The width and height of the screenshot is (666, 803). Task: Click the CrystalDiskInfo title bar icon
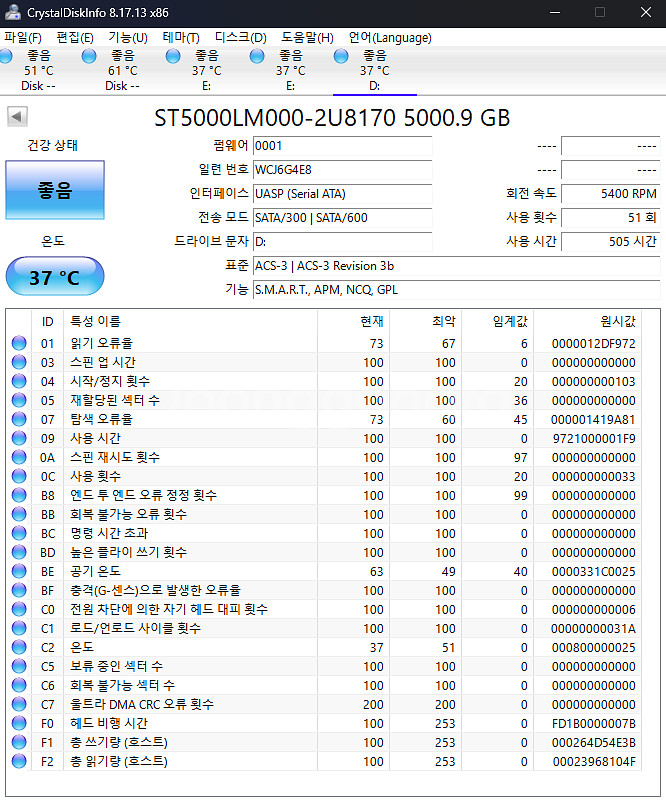(13, 12)
